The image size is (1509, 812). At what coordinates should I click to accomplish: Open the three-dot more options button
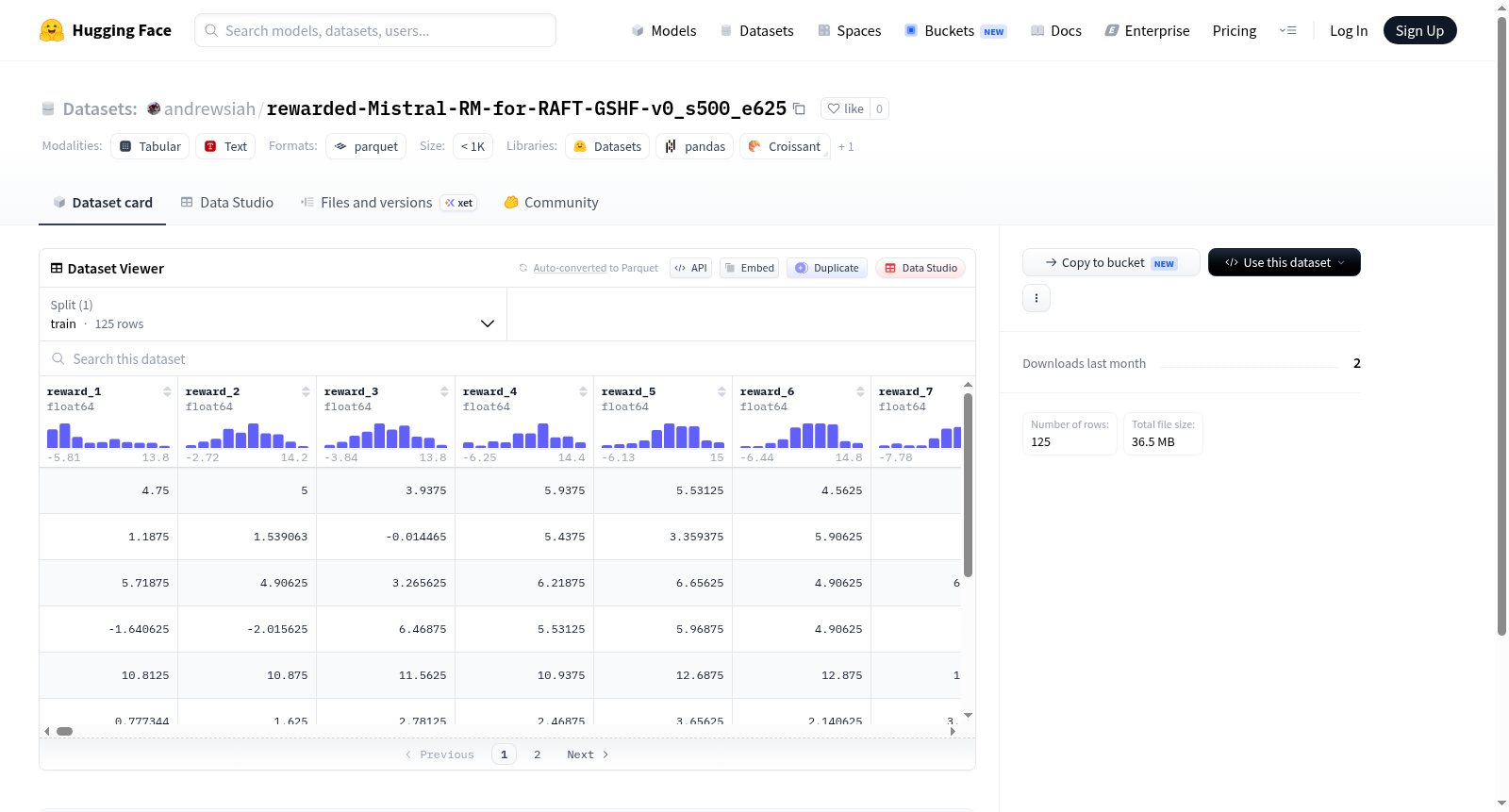coord(1036,298)
